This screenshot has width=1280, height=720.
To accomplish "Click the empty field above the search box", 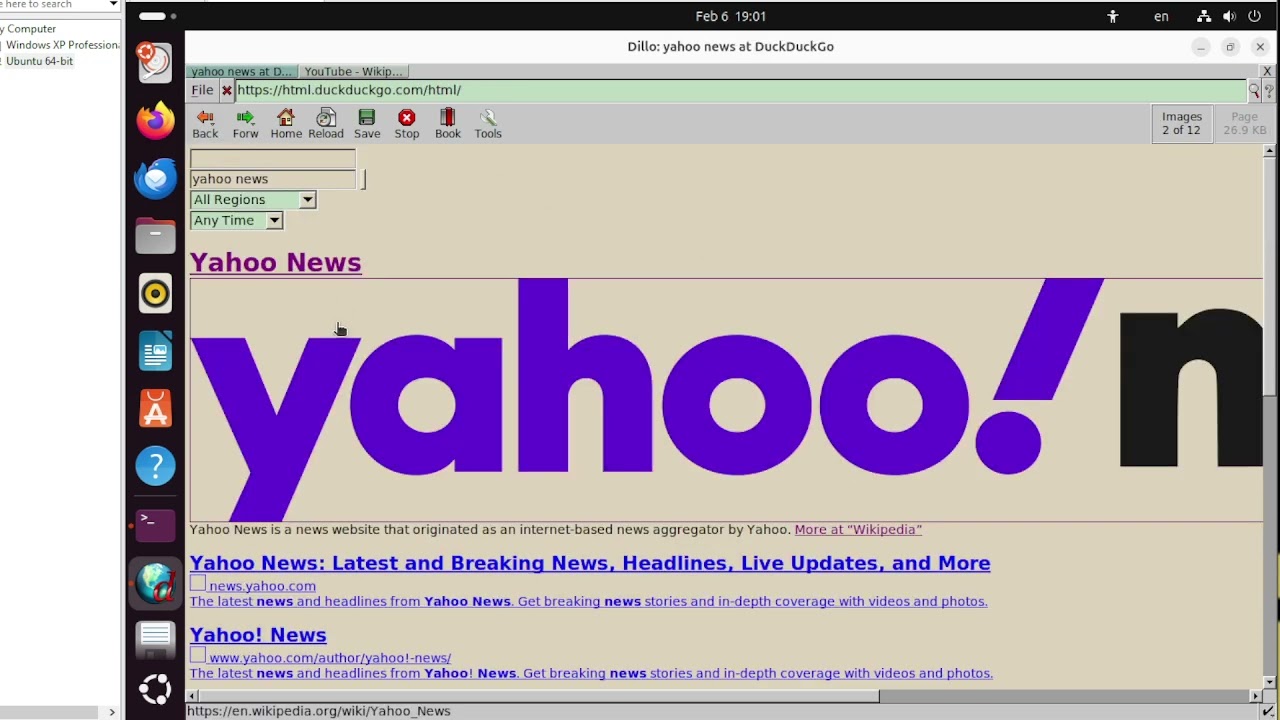I will tap(273, 158).
